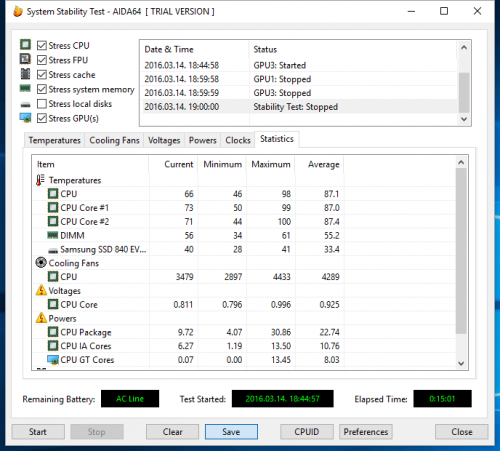The height and width of the screenshot is (451, 500).
Task: Open the Preferences dialog
Action: [366, 432]
